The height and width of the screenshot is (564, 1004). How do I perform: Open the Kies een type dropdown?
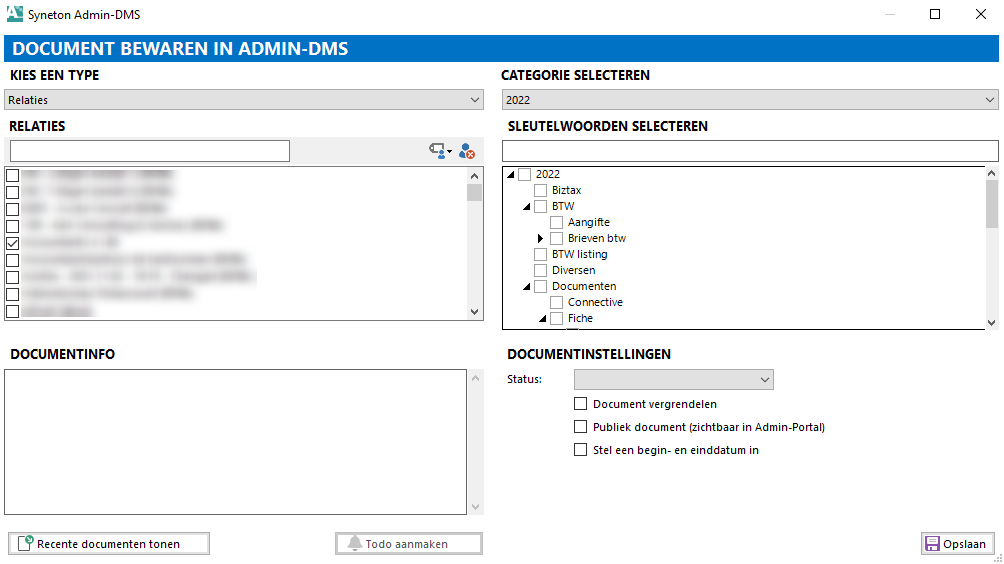[x=245, y=100]
